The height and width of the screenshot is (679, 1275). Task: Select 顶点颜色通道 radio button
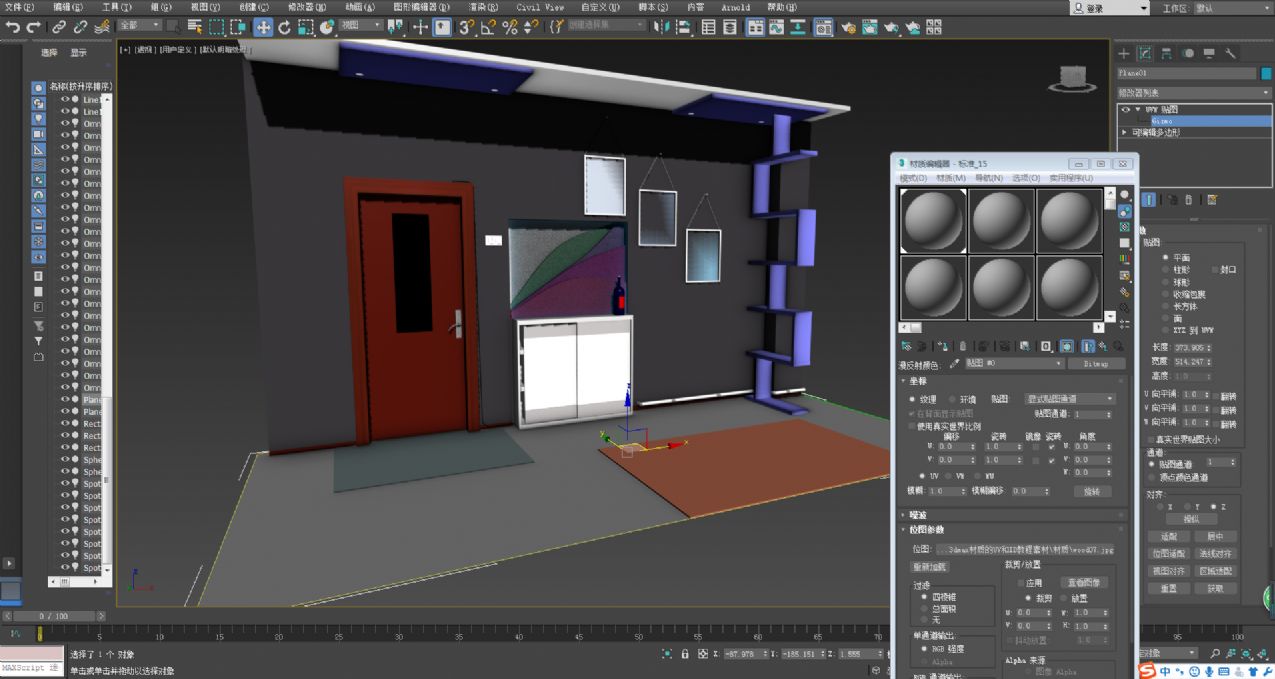(x=1150, y=477)
